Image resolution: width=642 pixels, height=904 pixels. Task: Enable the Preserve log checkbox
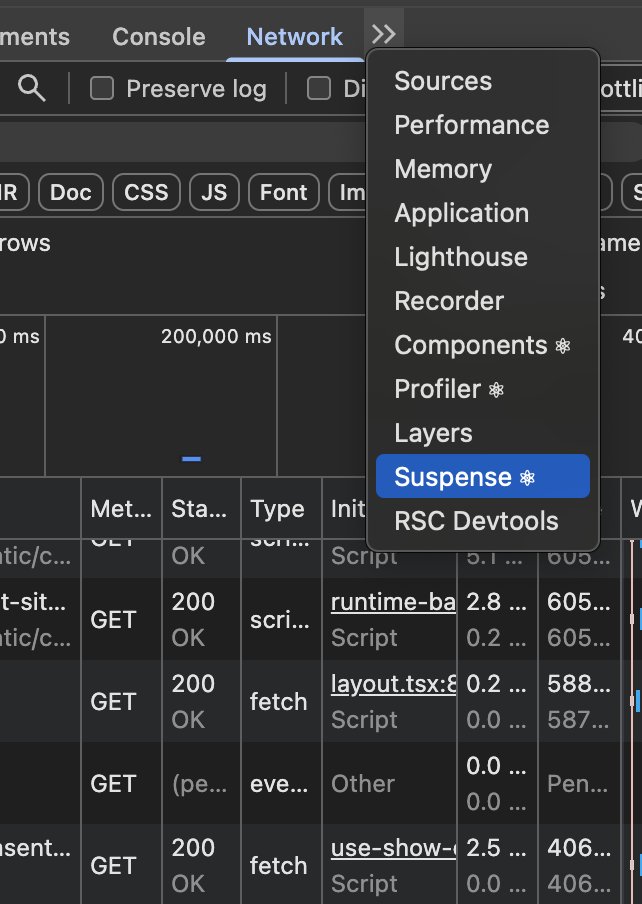coord(102,89)
